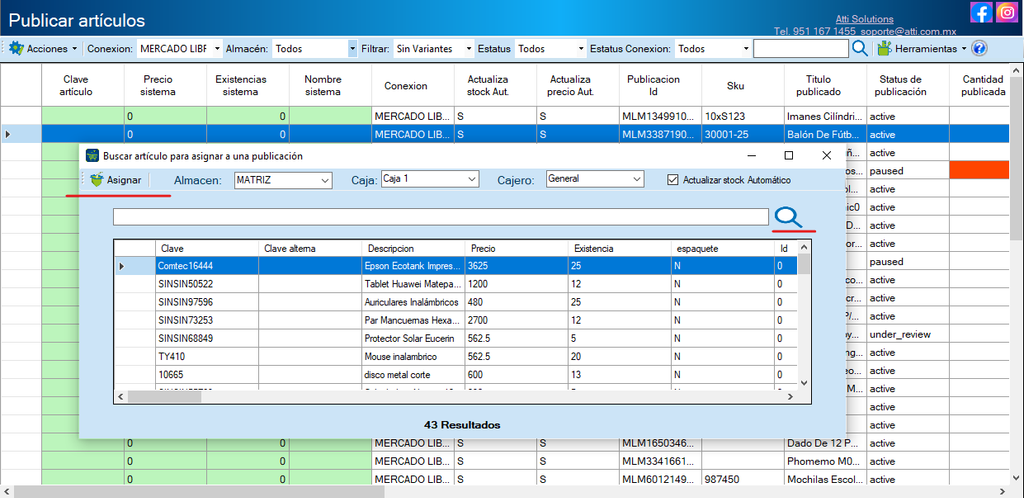Click the Mouse inalambrico description cell
This screenshot has height=498, width=1024.
[413, 357]
